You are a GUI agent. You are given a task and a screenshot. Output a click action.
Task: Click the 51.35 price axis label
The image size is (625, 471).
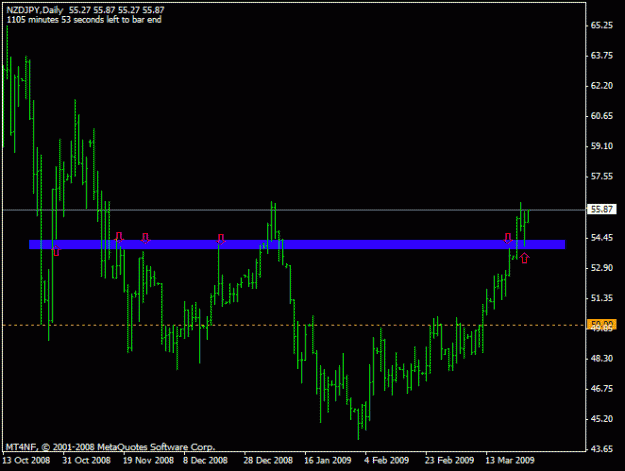pyautogui.click(x=601, y=298)
